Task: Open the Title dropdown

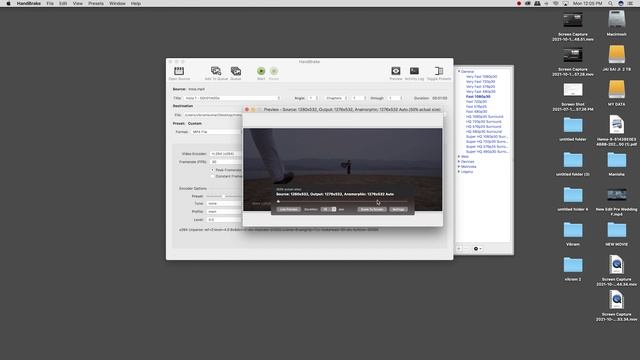Action: click(232, 98)
